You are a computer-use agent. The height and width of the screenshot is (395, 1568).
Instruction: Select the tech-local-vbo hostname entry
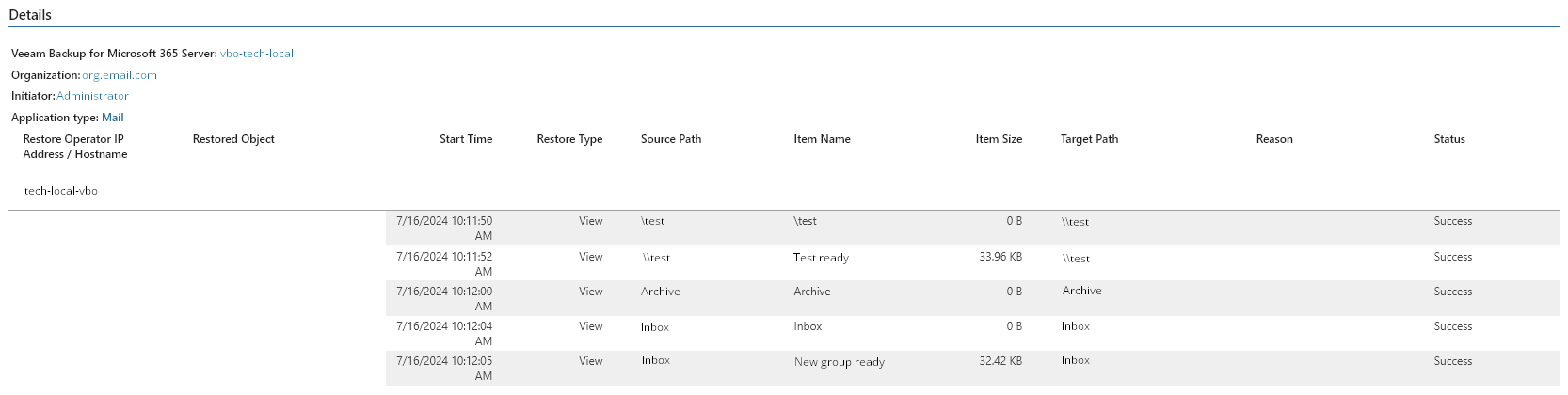(61, 191)
